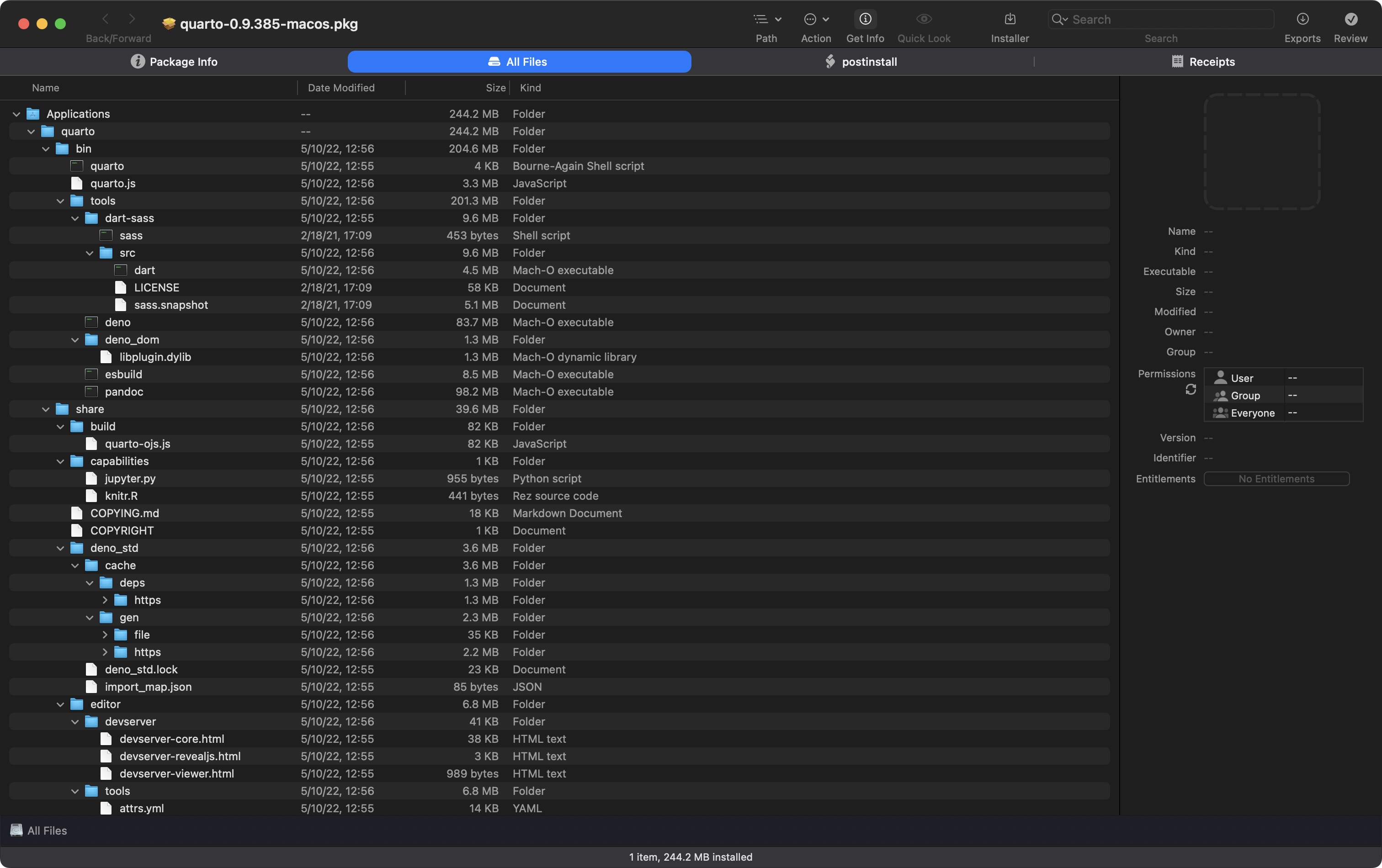Collapse the deno_std folder

coord(60,549)
